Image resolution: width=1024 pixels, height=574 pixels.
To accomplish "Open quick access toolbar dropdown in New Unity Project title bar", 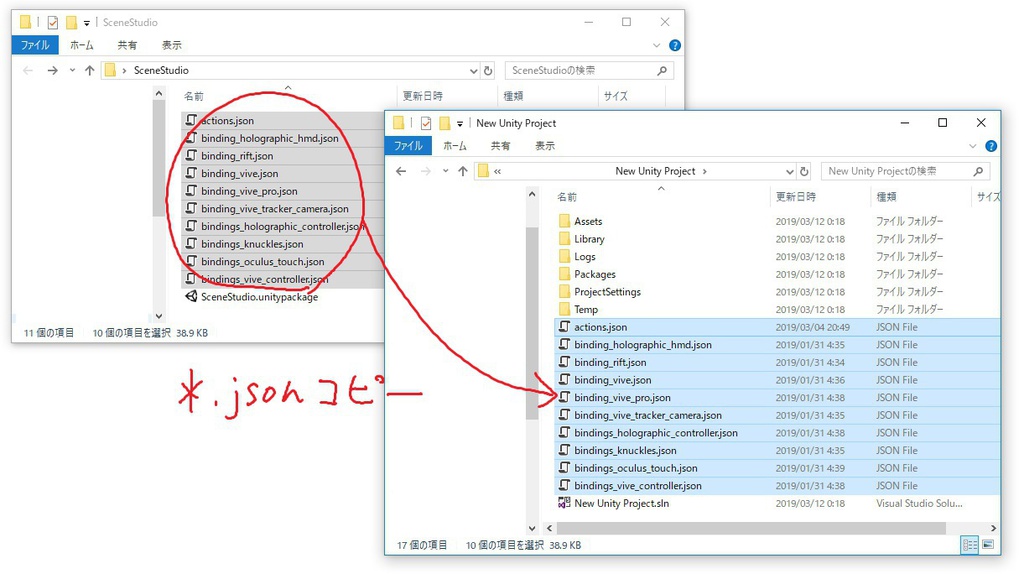I will 460,124.
